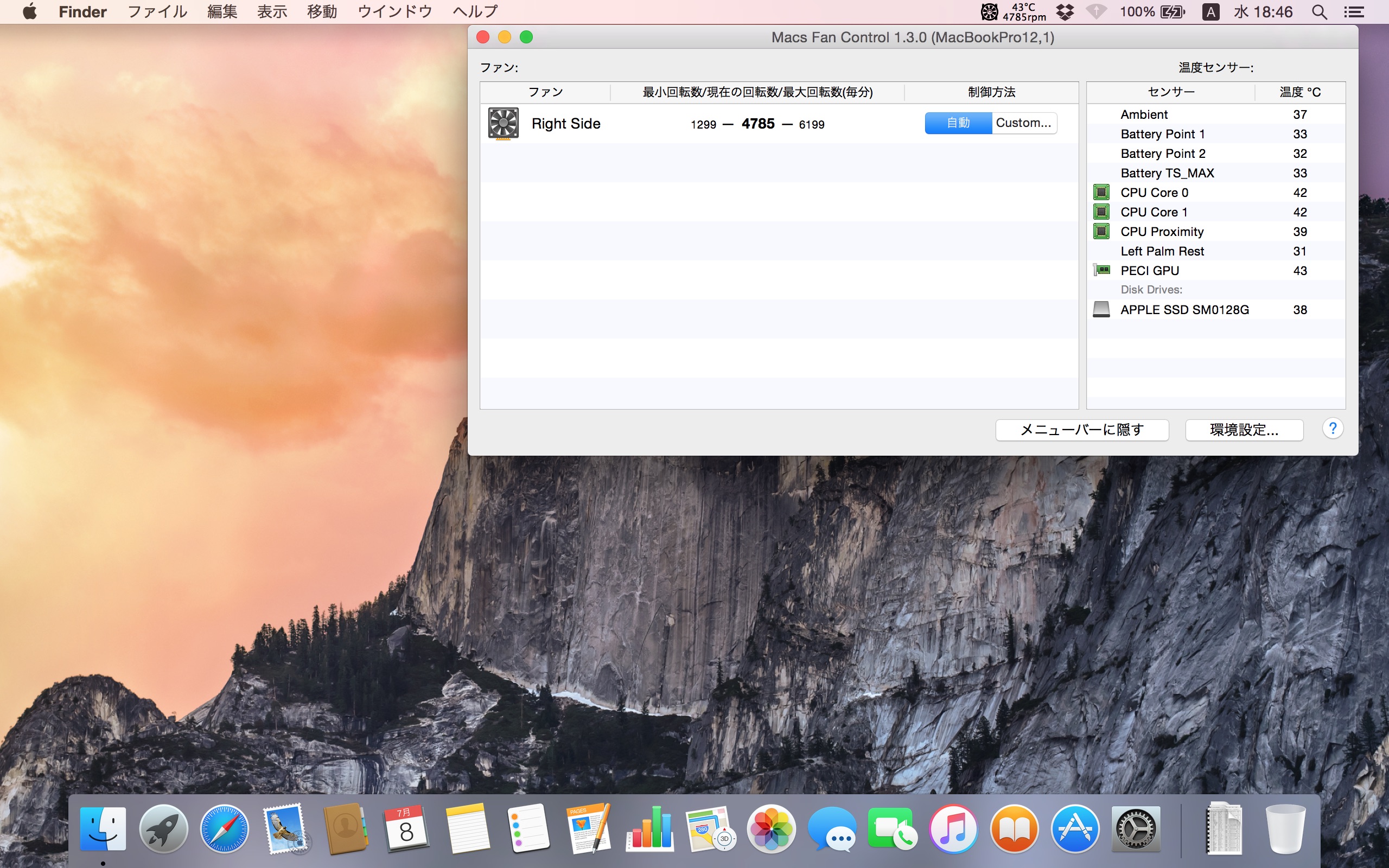Click the APPLE SSD drive icon
1389x868 pixels.
1101,309
